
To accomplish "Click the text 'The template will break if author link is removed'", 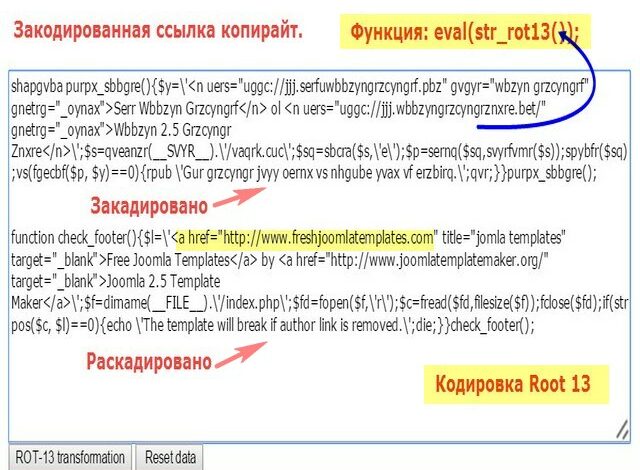I will tap(270, 325).
